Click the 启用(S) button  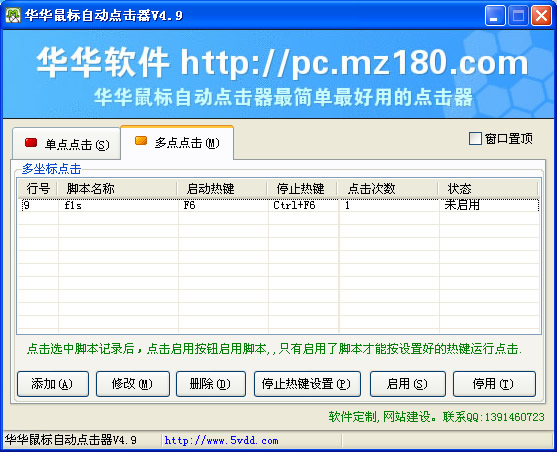407,384
